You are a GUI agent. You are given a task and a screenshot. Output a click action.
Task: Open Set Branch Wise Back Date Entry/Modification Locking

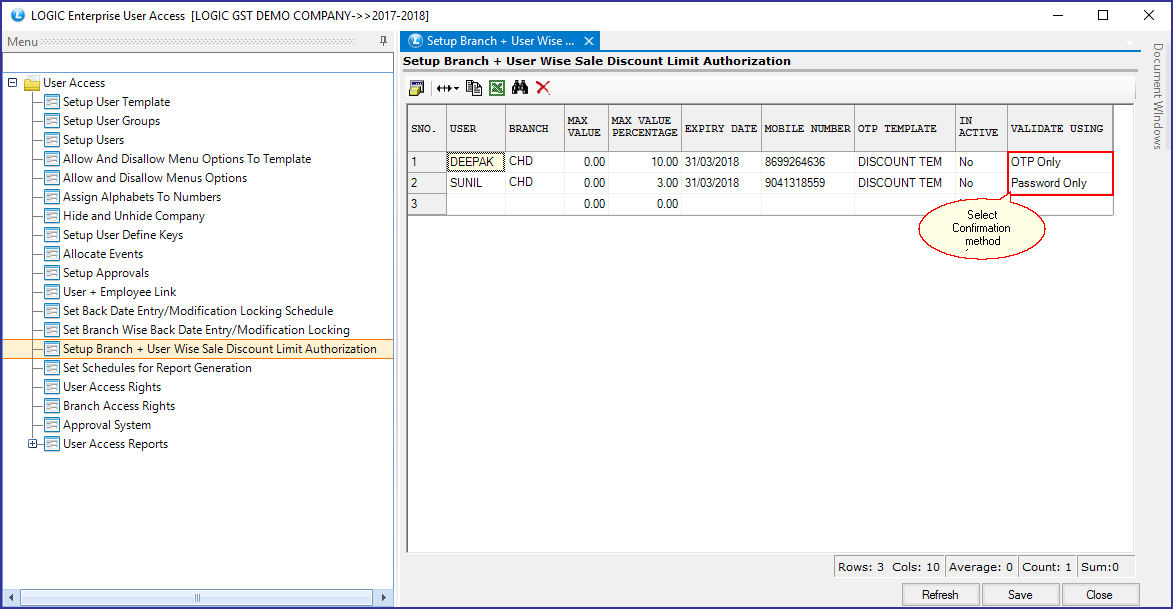pos(206,330)
